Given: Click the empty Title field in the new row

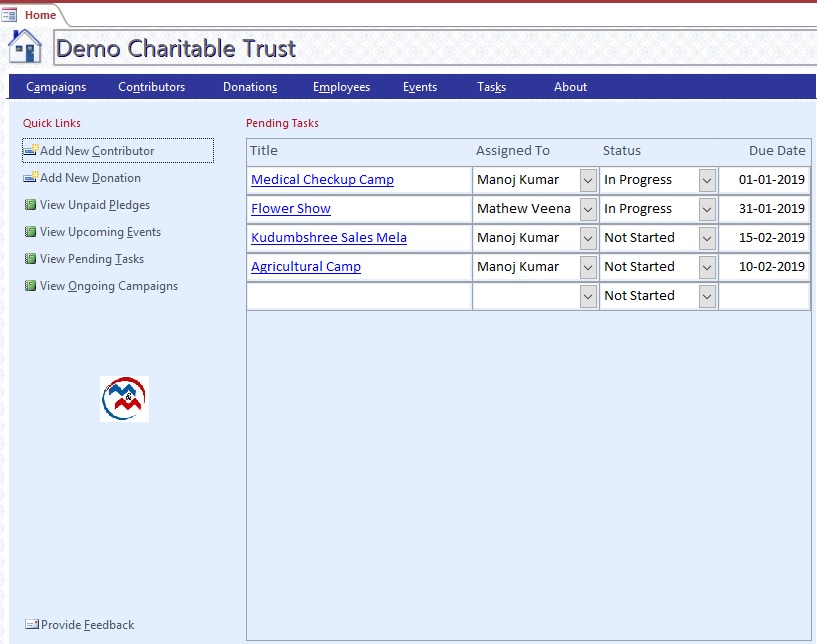Looking at the screenshot, I should pos(360,296).
